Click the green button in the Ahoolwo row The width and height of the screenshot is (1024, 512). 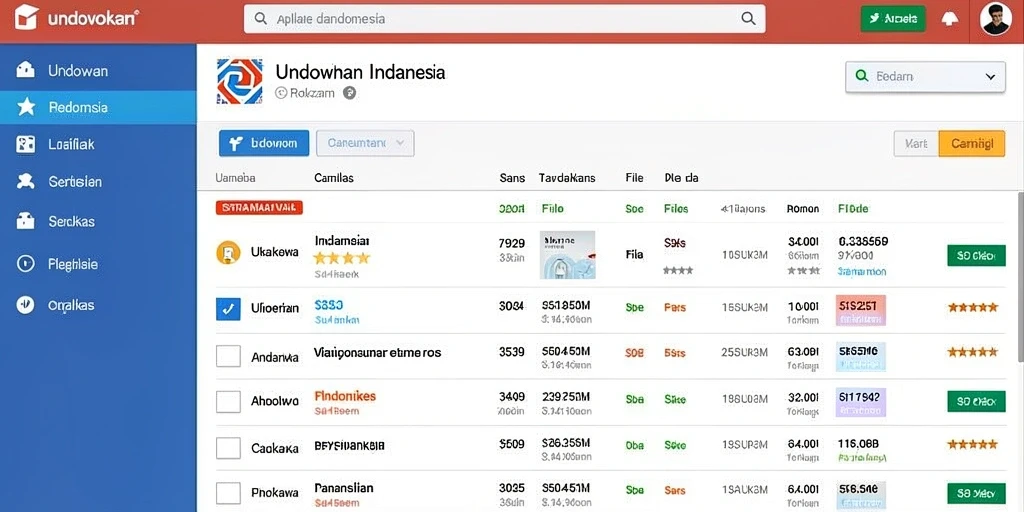pos(976,401)
